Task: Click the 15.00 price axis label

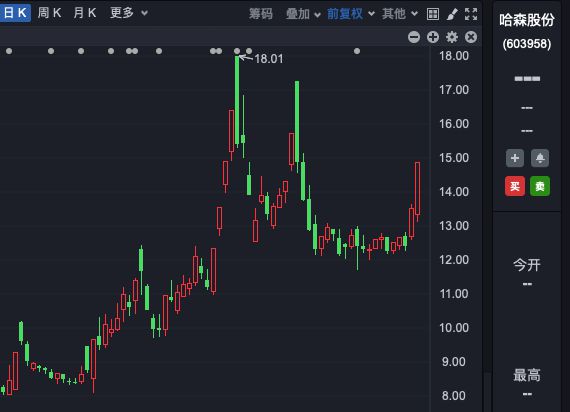Action: [454, 158]
